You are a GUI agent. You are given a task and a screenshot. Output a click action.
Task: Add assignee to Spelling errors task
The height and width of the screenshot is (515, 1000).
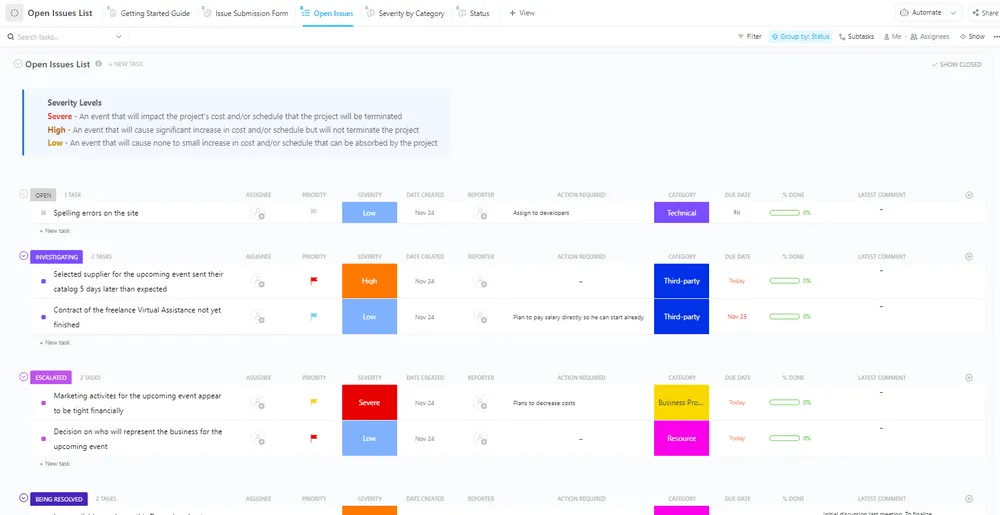(x=258, y=213)
